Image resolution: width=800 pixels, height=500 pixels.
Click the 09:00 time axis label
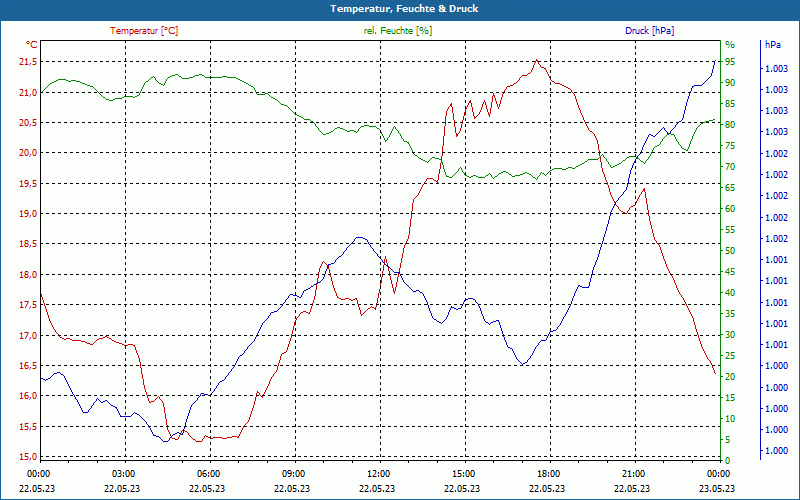pos(292,473)
